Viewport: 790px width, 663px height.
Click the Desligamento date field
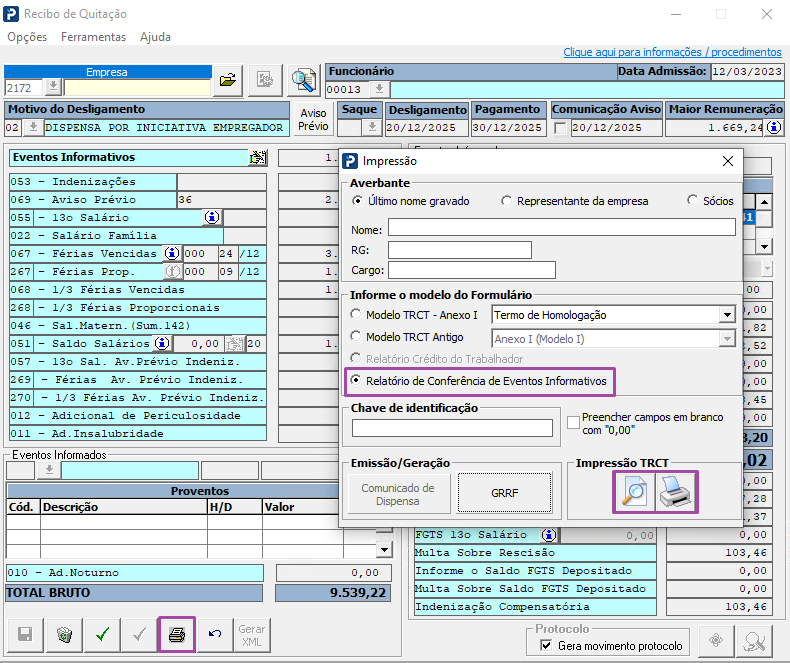click(427, 127)
